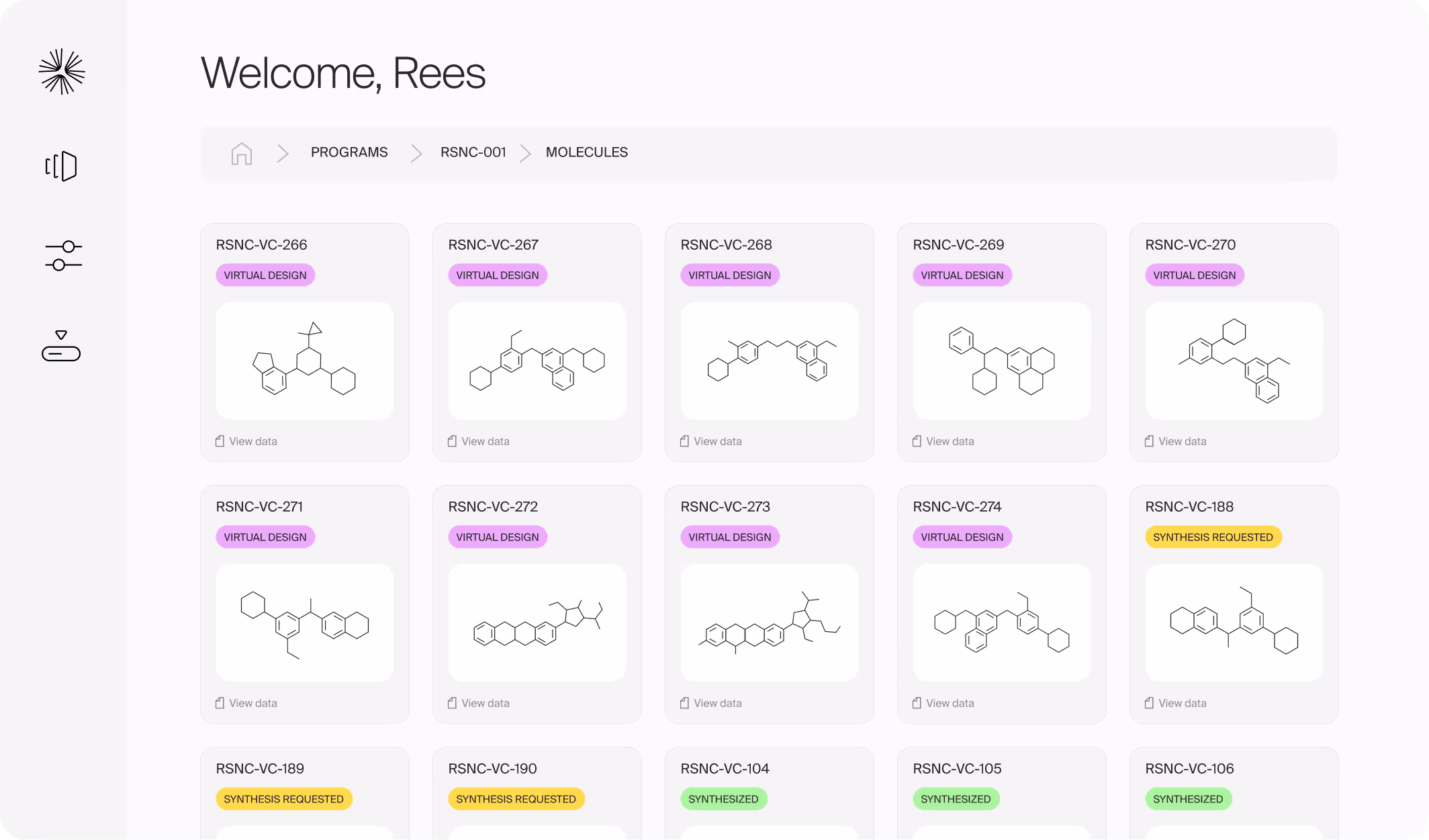Click the clipboard icon beside RSNC-VC-266 View data

coord(219,440)
